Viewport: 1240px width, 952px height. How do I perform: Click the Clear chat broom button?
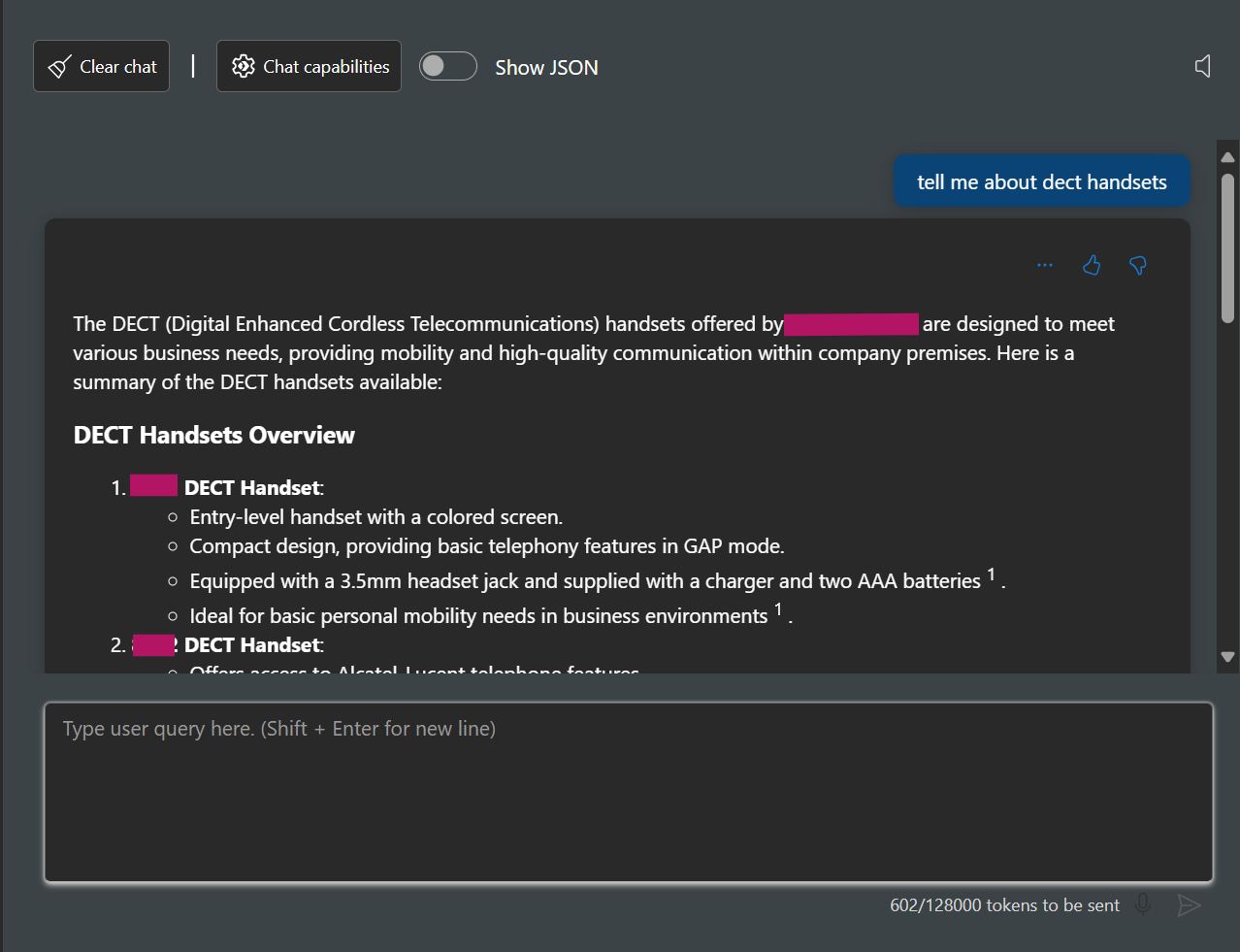[101, 66]
